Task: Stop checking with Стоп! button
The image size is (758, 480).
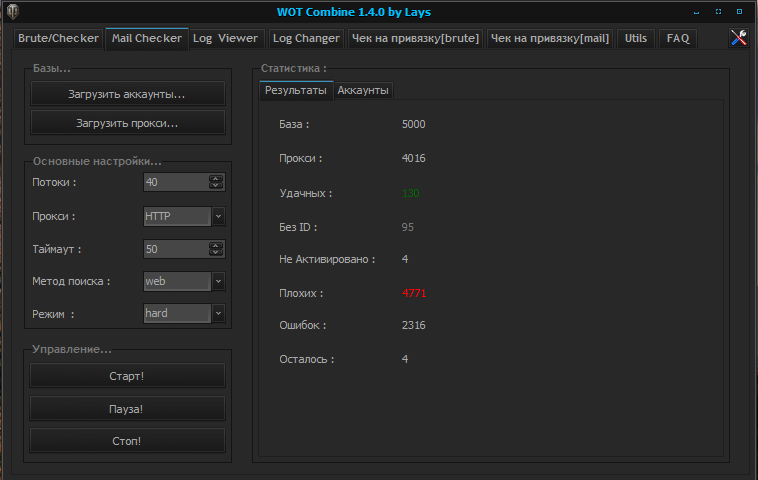Action: coord(127,440)
